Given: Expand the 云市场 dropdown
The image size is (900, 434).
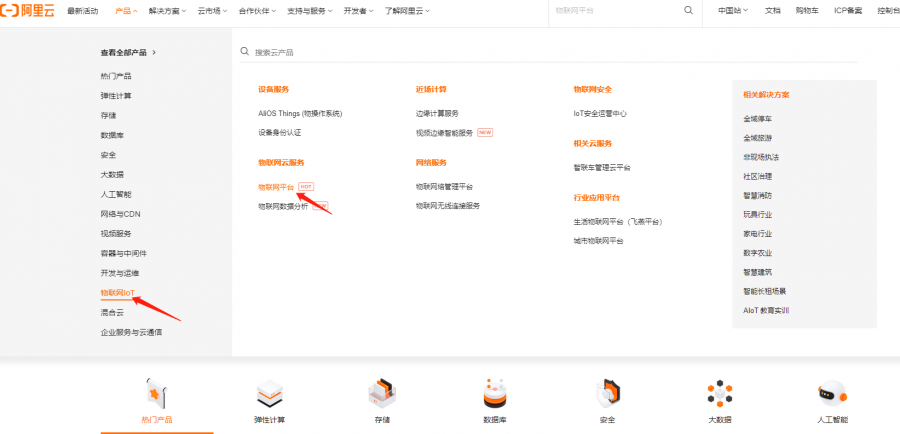Looking at the screenshot, I should coord(212,10).
